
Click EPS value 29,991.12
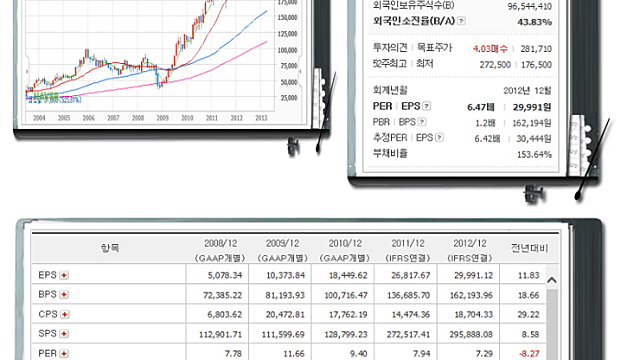click(473, 276)
